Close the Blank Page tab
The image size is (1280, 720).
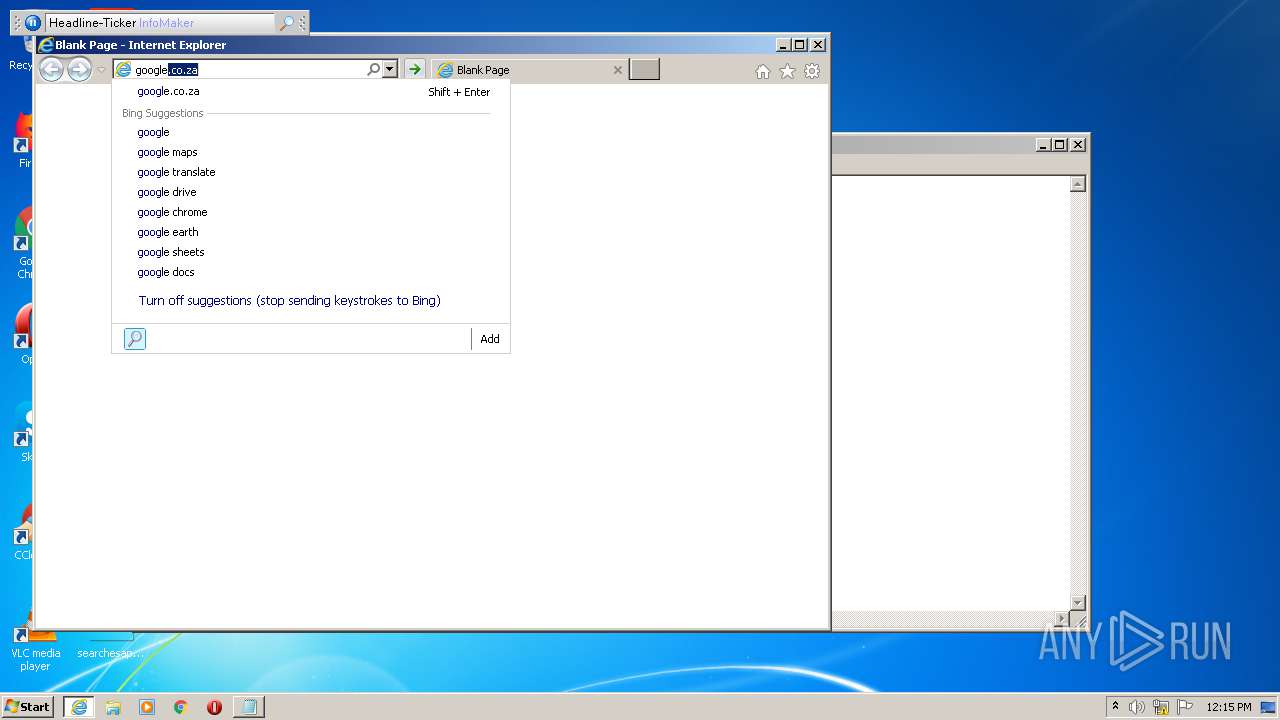[x=617, y=70]
